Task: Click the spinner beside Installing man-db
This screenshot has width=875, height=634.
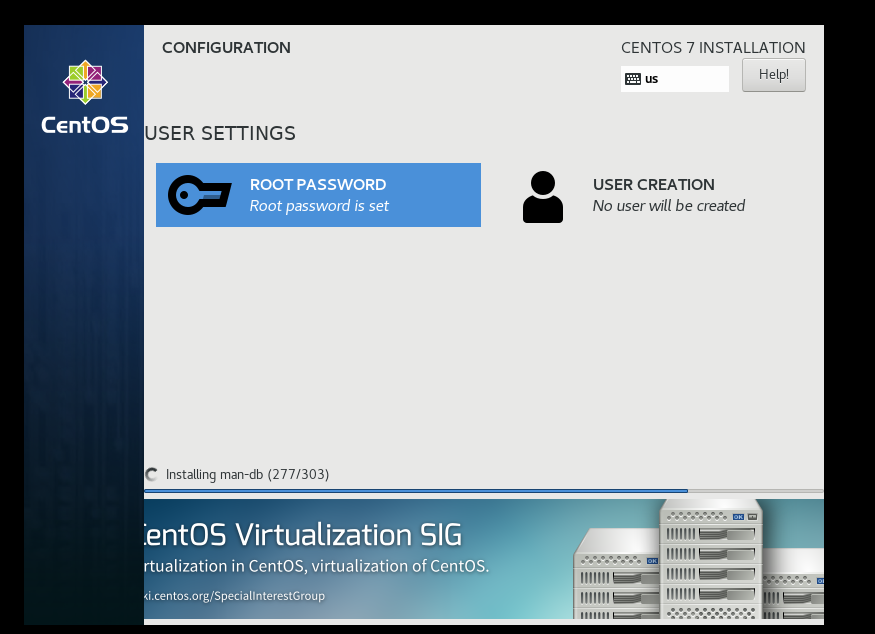Action: click(151, 474)
